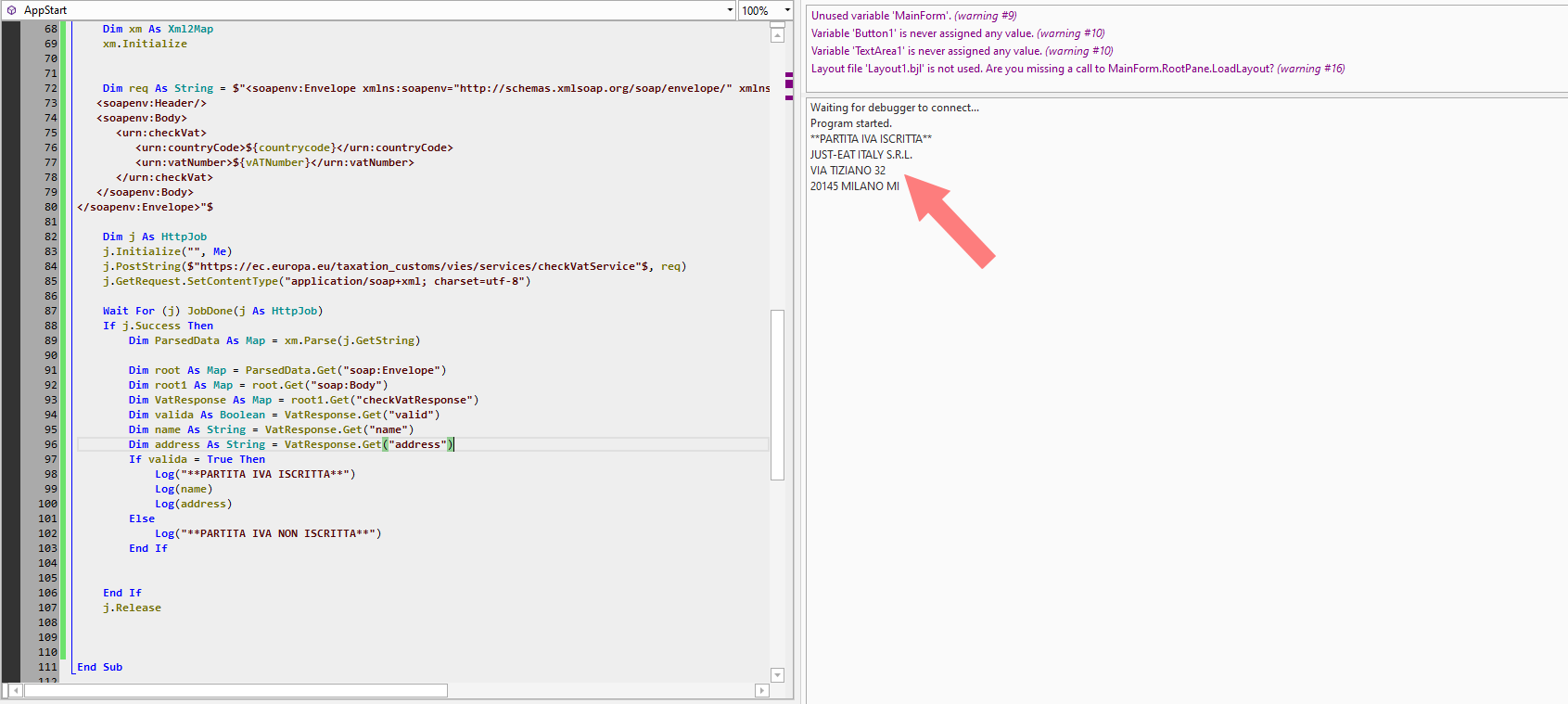1568x704 pixels.
Task: Click the Log(name) statement
Action: (184, 489)
